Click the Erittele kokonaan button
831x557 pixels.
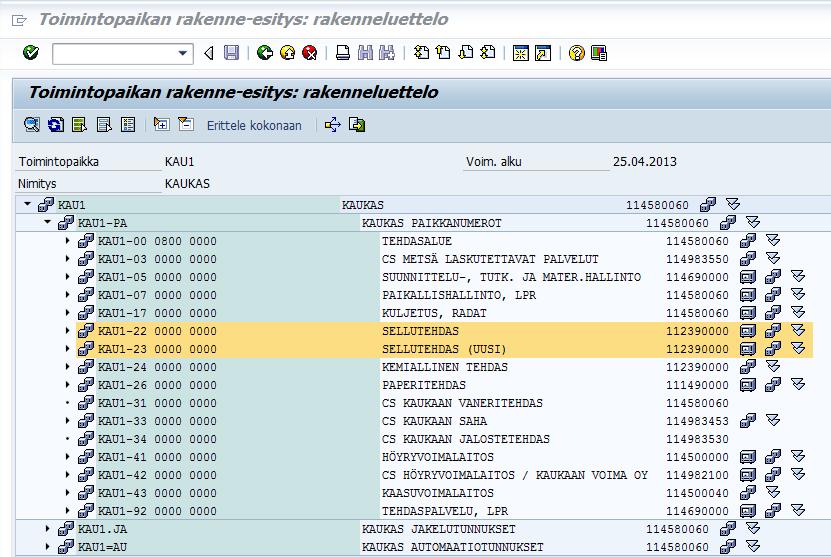pyautogui.click(x=254, y=126)
